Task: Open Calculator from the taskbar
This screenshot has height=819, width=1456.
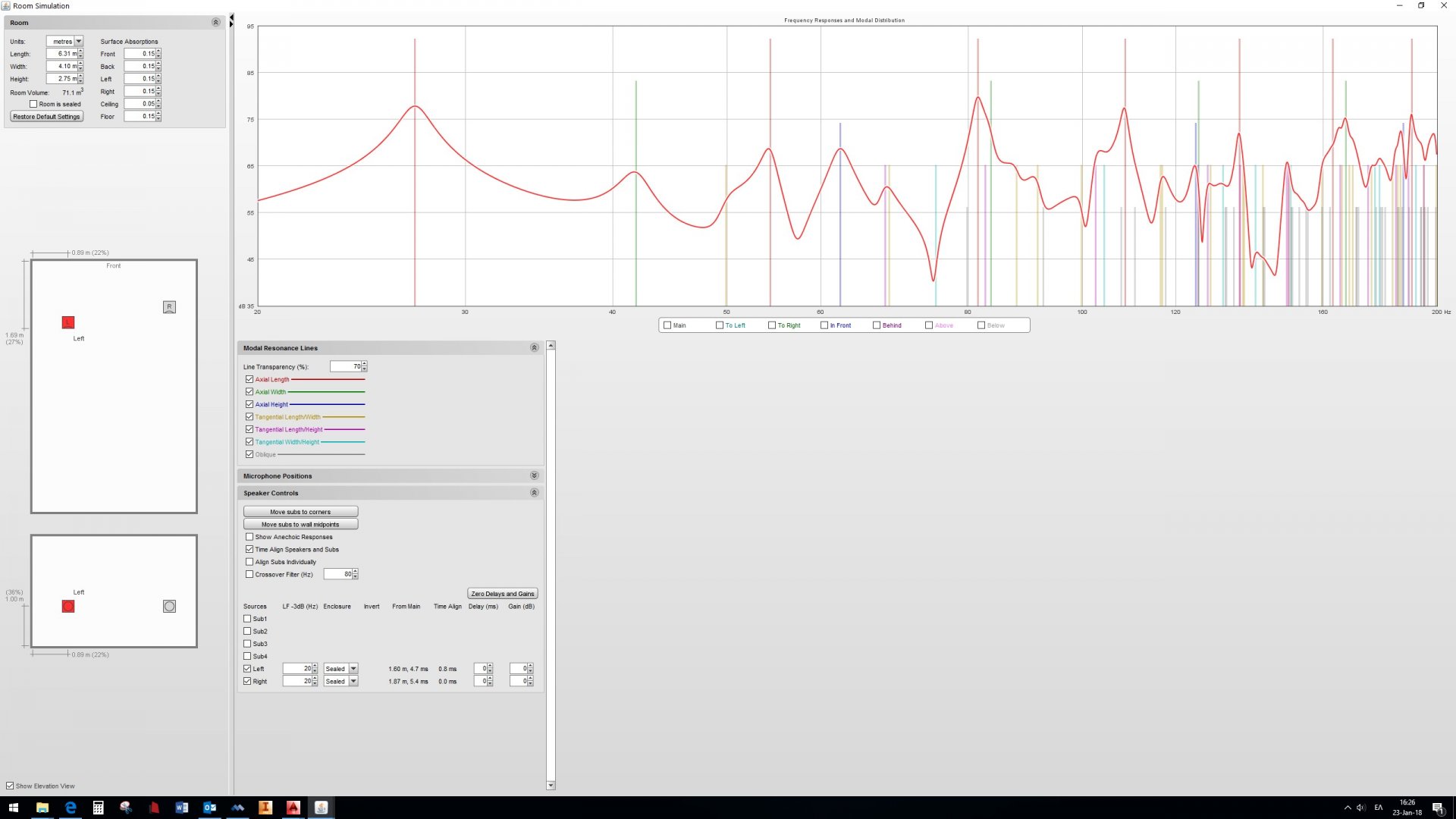Action: [x=98, y=808]
